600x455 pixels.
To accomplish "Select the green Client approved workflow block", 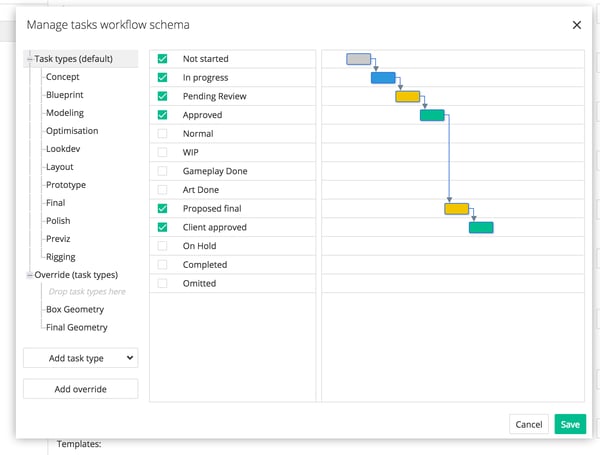I will coord(481,228).
